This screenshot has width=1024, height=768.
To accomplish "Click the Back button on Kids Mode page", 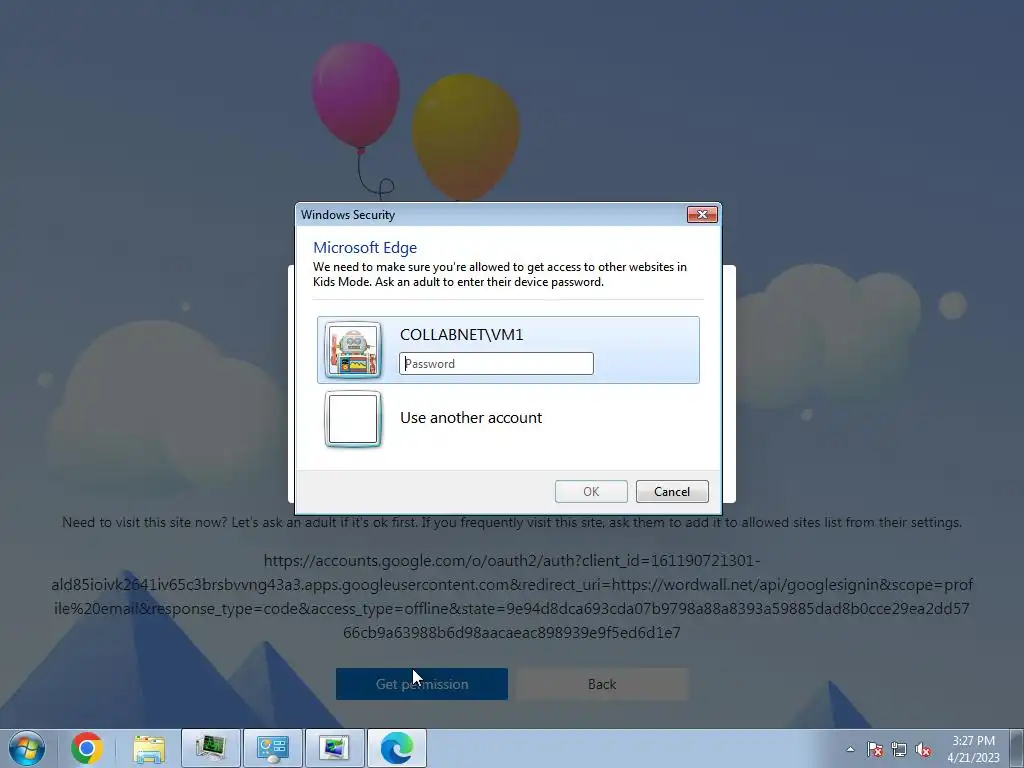I will pyautogui.click(x=601, y=684).
